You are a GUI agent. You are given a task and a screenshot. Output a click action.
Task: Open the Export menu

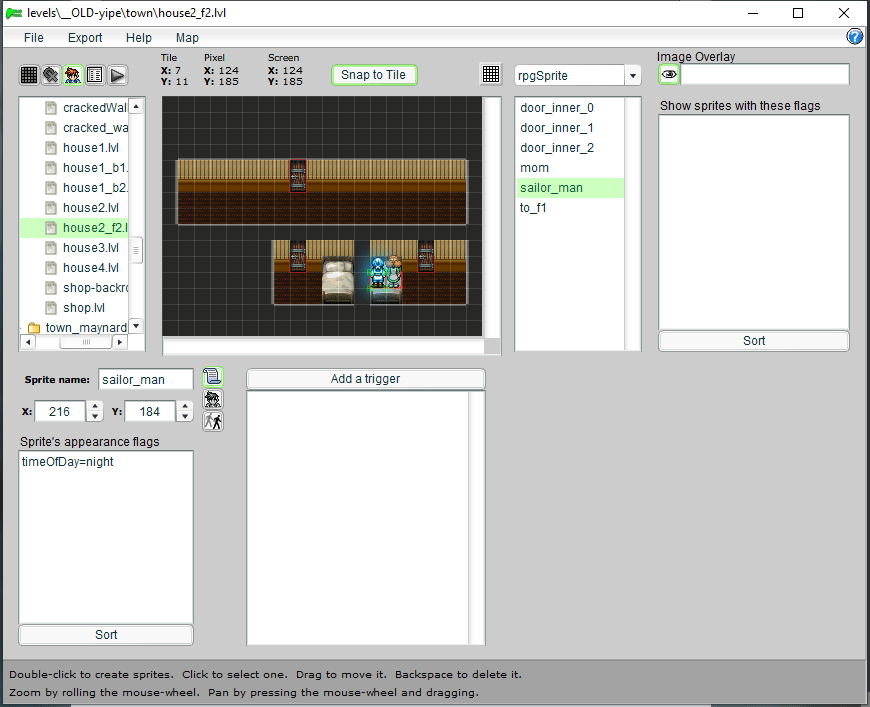tap(85, 38)
